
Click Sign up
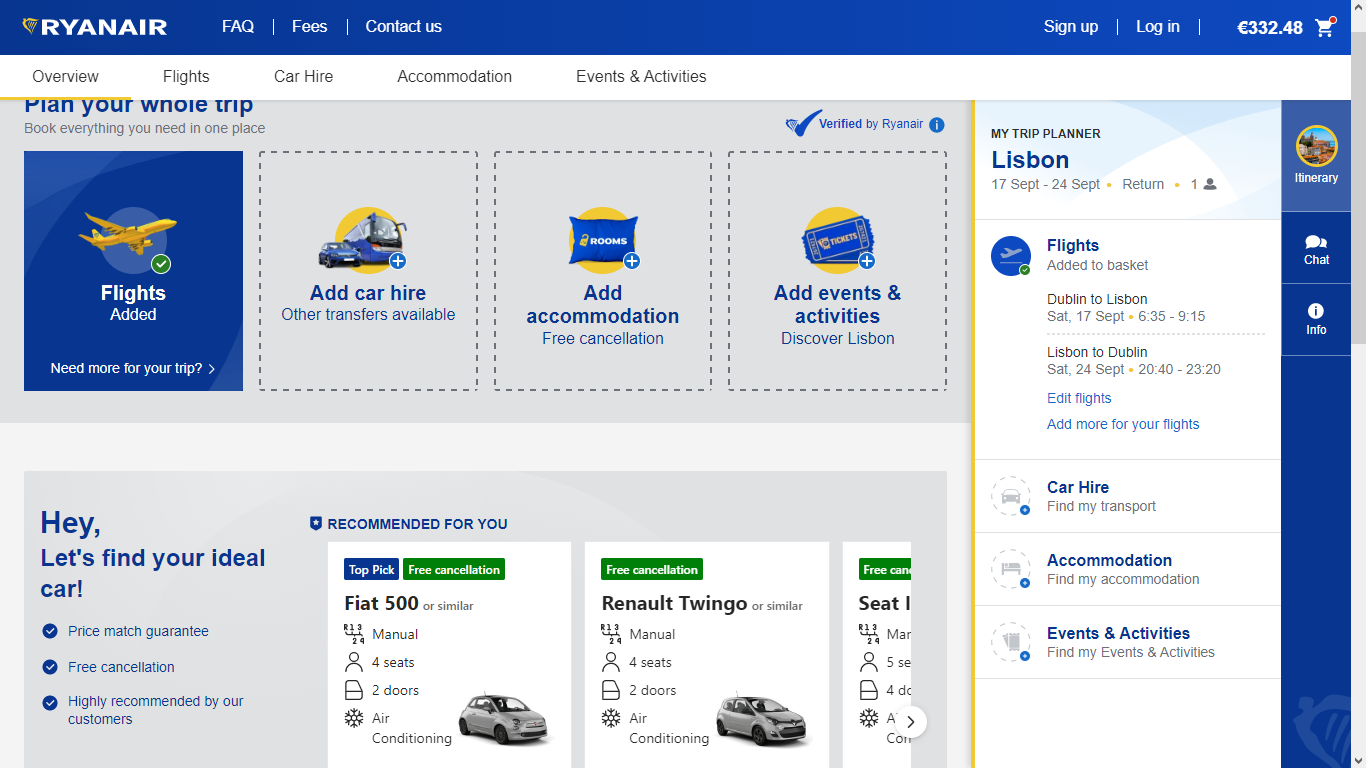click(x=1071, y=27)
